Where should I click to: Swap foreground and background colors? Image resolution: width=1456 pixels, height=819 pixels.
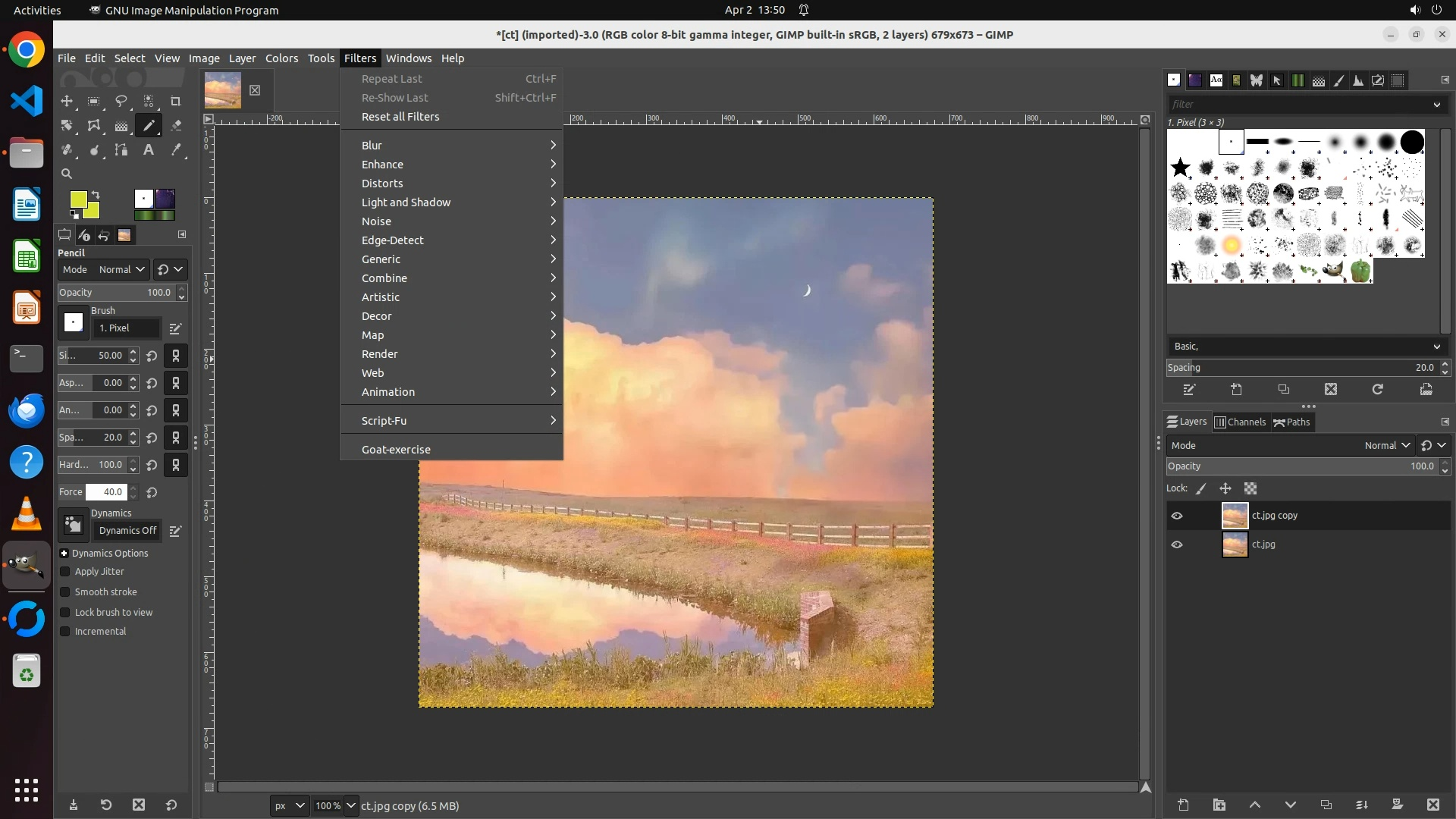tap(96, 195)
